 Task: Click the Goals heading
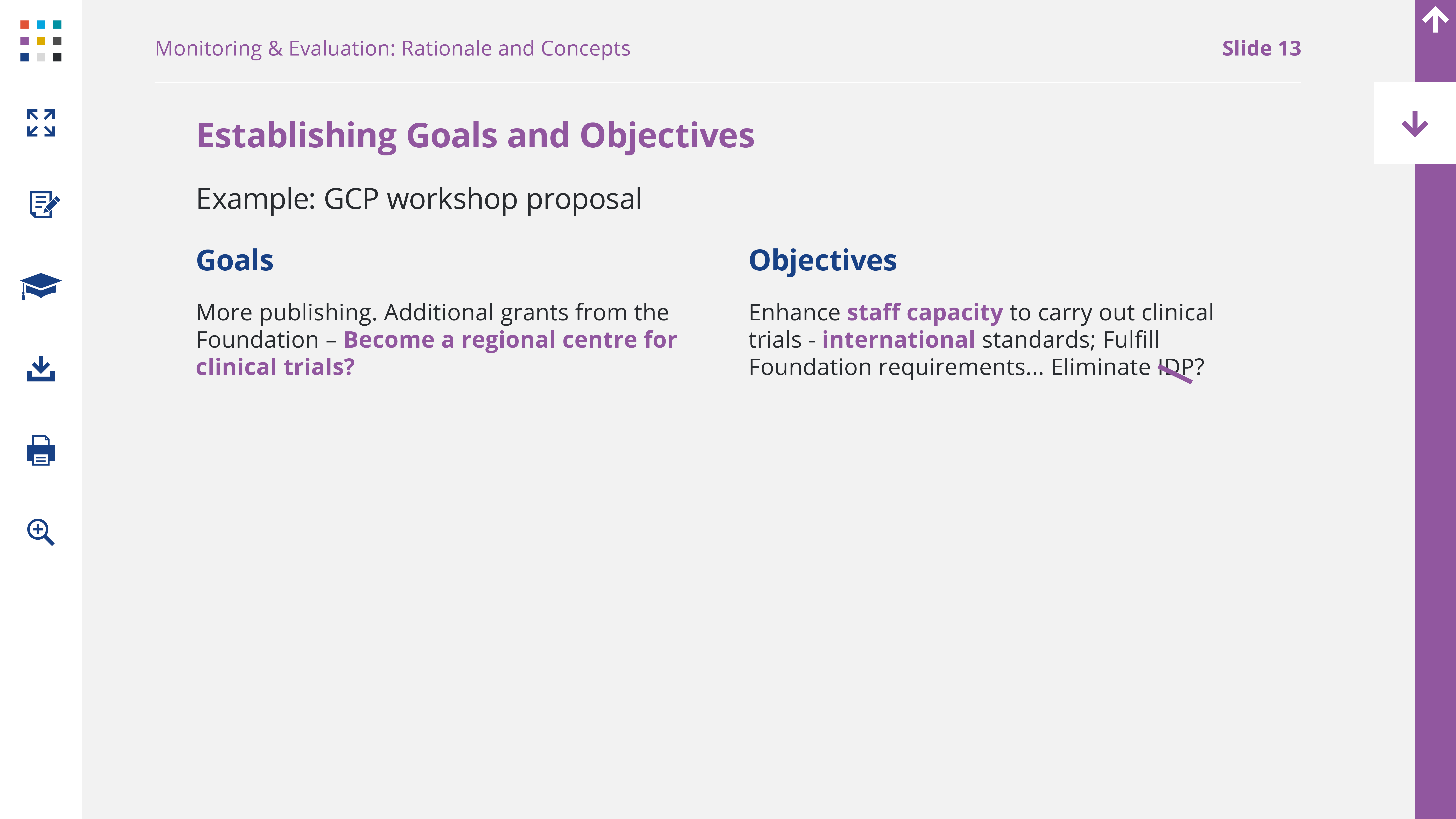tap(235, 261)
